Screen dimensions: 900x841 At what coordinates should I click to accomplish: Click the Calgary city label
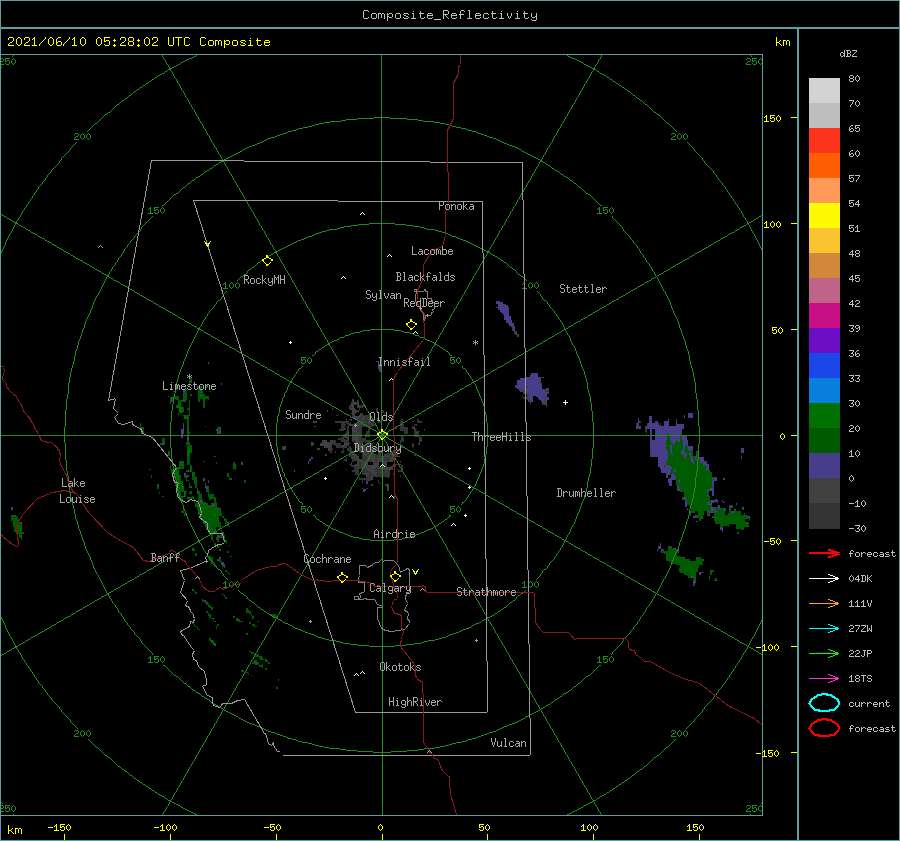click(x=390, y=588)
